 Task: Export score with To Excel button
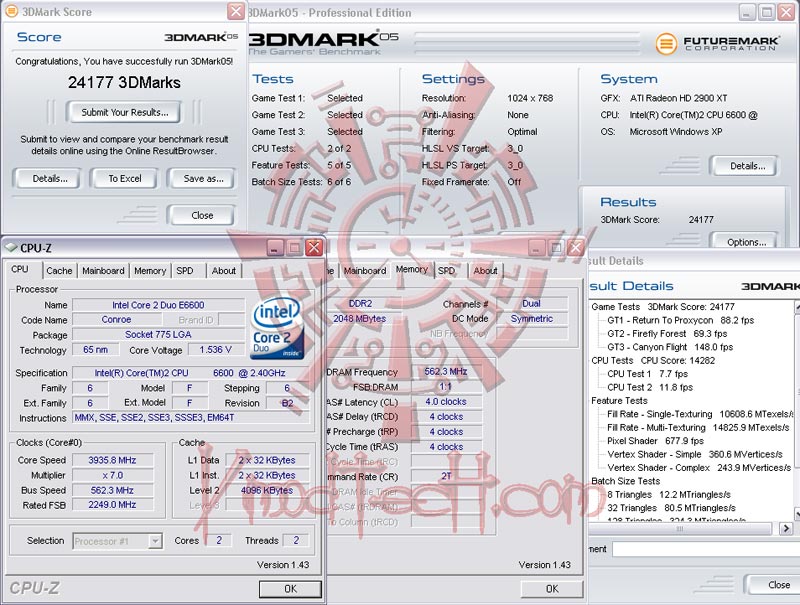point(124,179)
